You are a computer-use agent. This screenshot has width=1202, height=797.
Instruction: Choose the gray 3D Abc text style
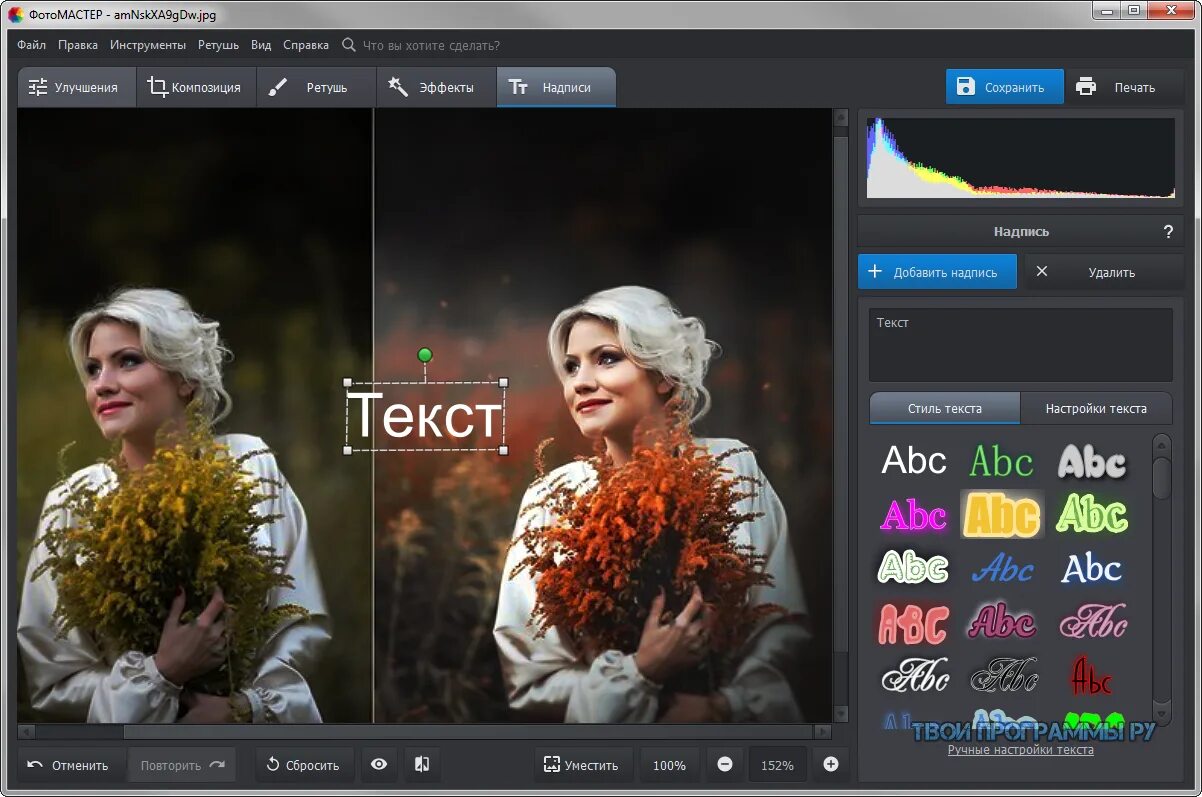[1091, 461]
